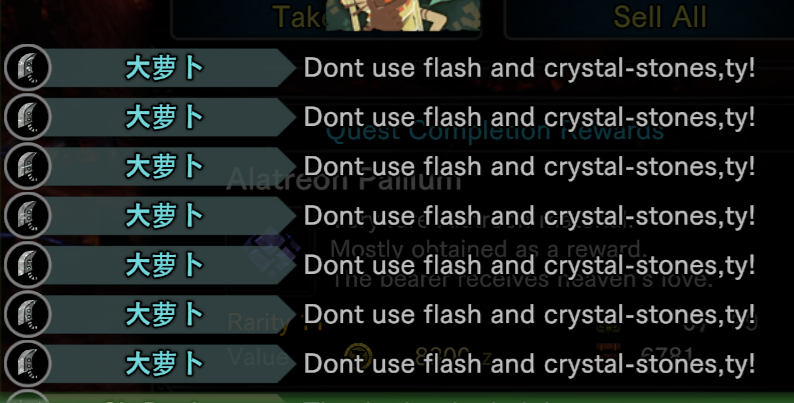
Task: Select the partially visible green chat row
Action: [397, 398]
